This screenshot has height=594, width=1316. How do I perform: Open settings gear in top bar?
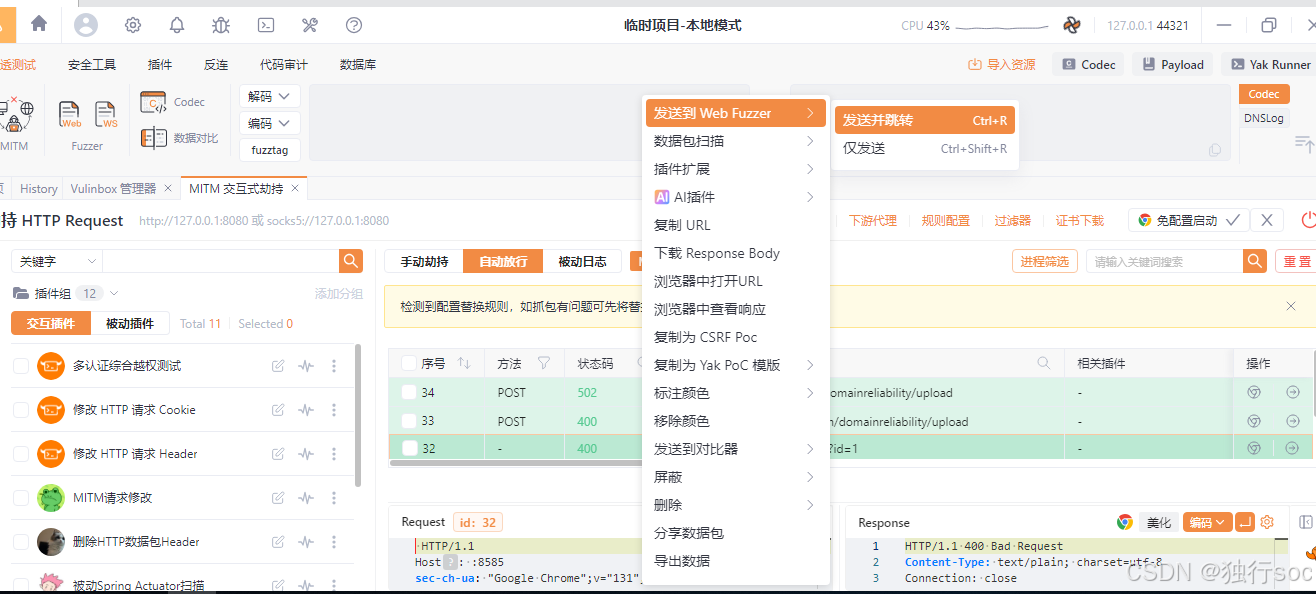(133, 25)
